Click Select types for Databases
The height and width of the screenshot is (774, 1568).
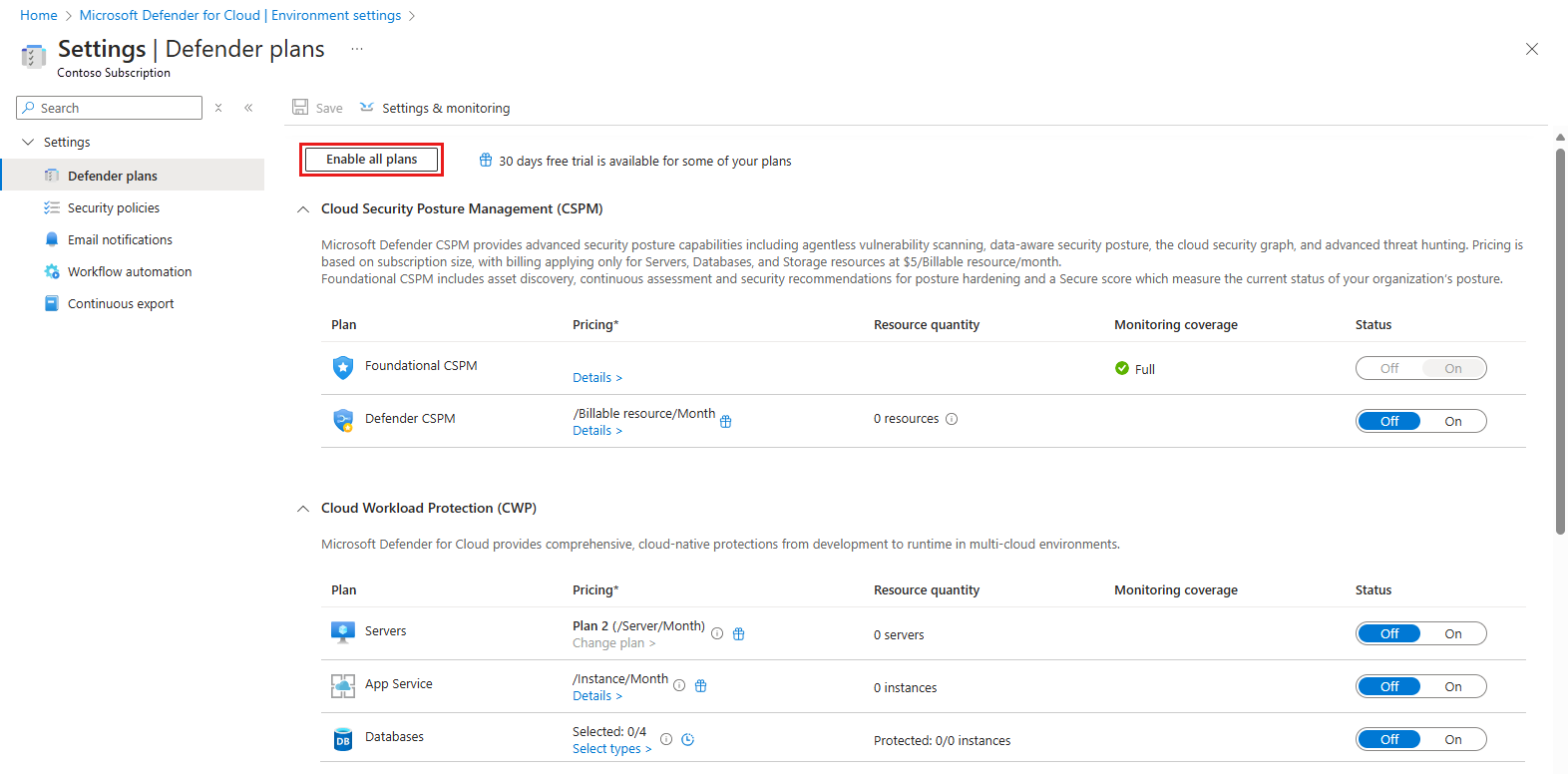coord(612,748)
